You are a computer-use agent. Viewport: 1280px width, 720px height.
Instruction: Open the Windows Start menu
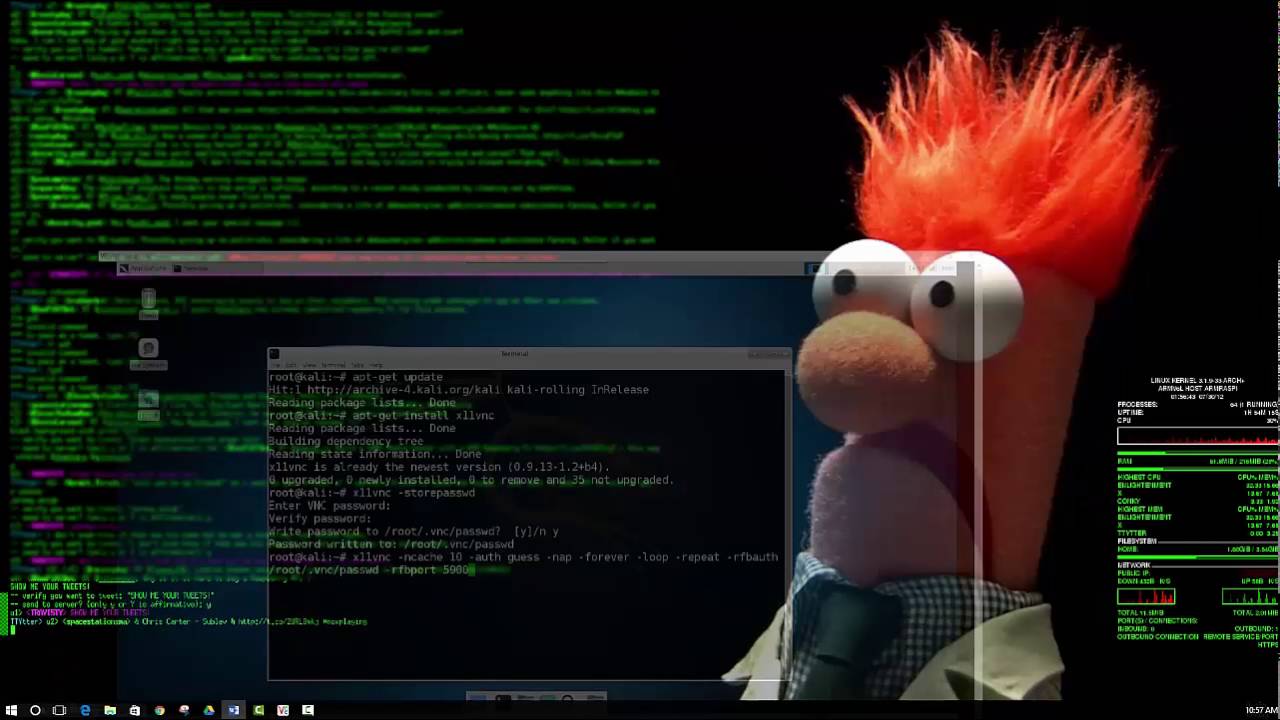click(11, 710)
